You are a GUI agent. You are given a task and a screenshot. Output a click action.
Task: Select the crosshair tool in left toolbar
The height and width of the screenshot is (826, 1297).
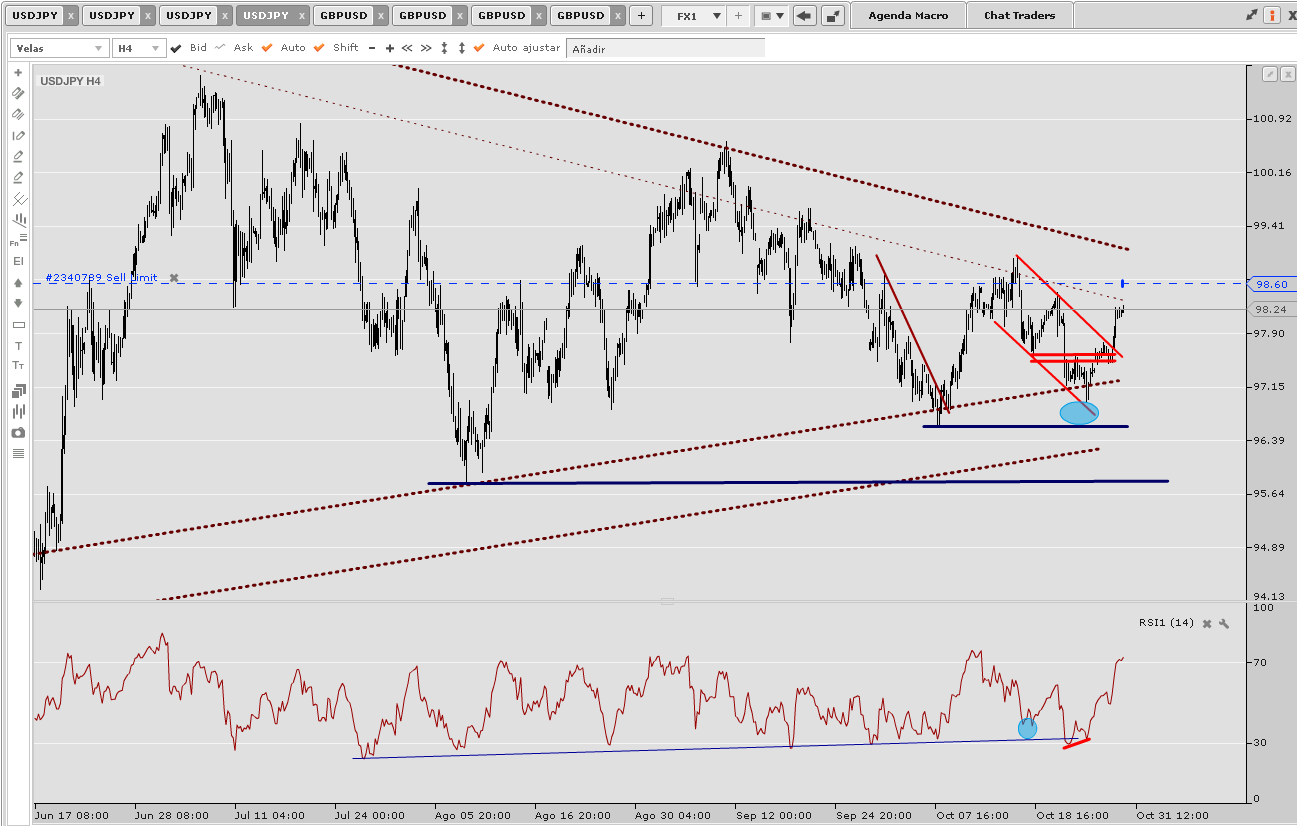[18, 73]
